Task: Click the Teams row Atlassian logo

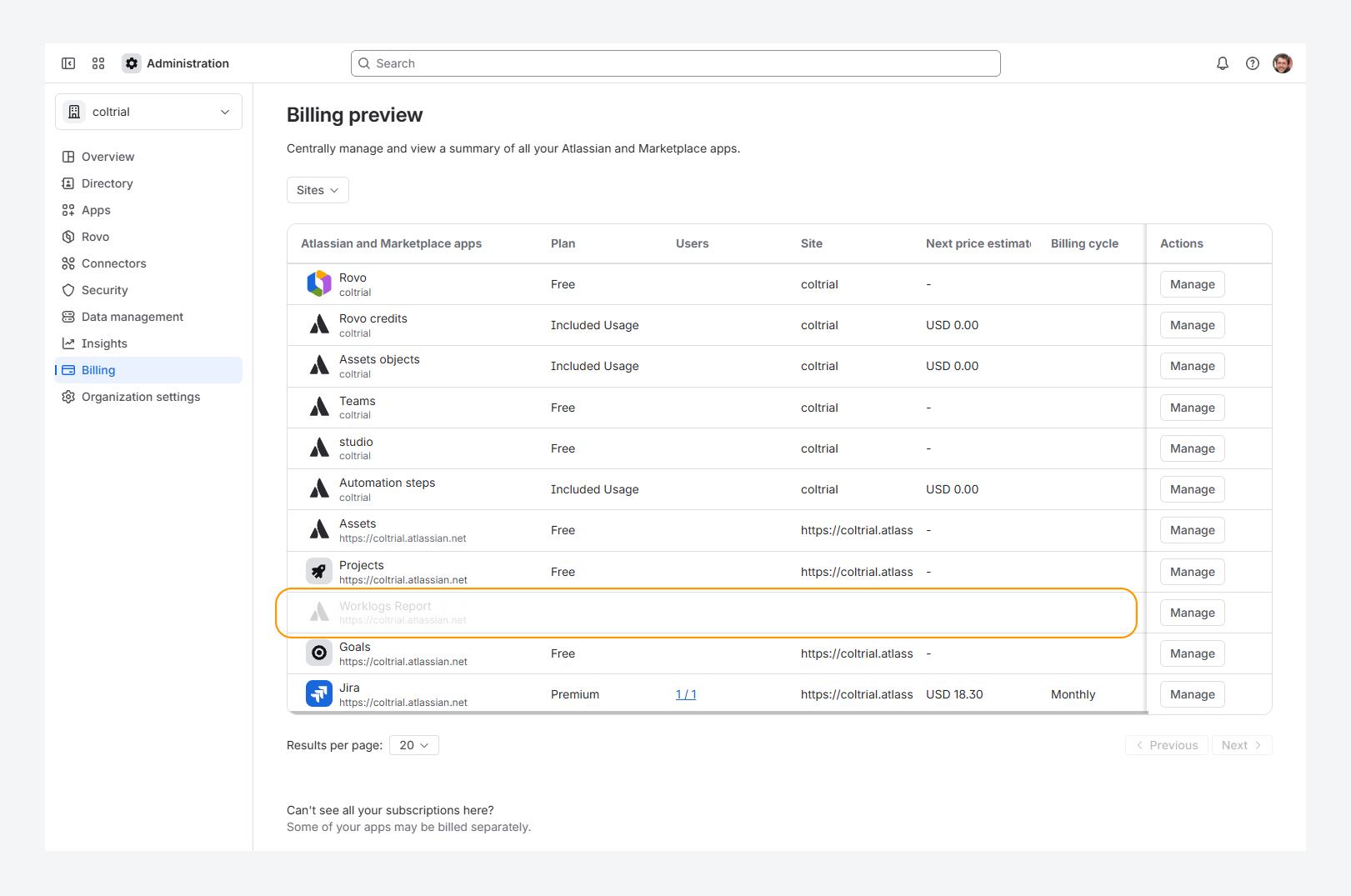Action: point(319,408)
